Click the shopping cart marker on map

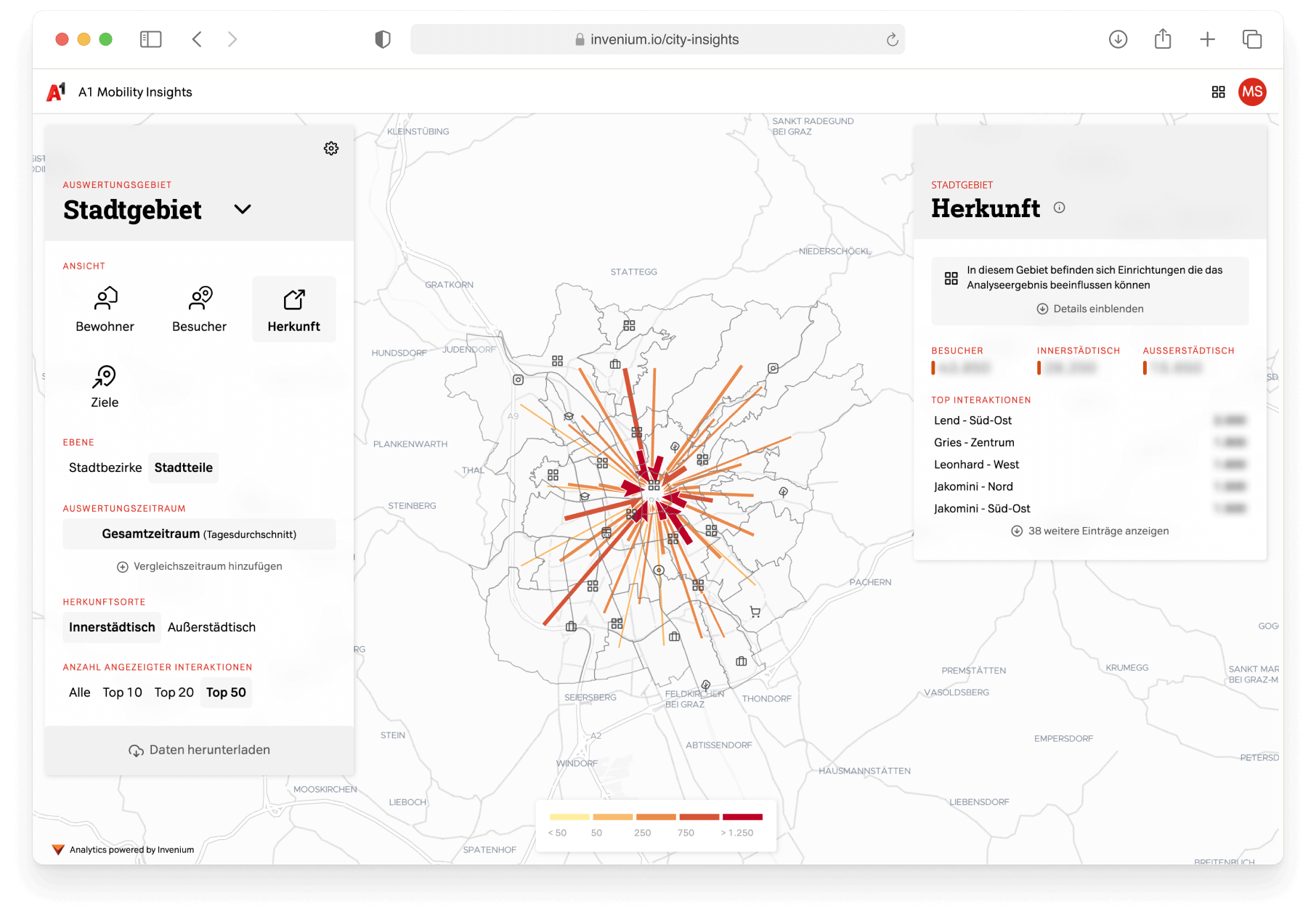(x=755, y=612)
